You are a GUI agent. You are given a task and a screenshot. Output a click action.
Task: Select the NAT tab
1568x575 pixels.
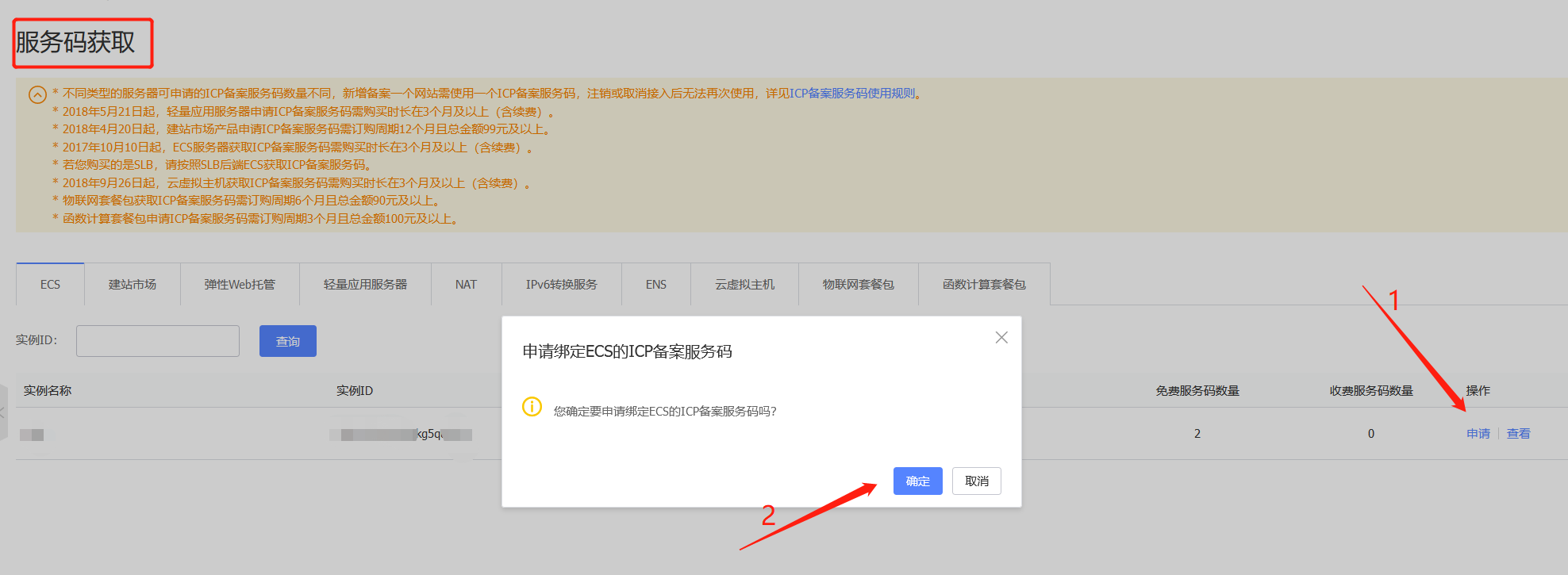point(467,284)
